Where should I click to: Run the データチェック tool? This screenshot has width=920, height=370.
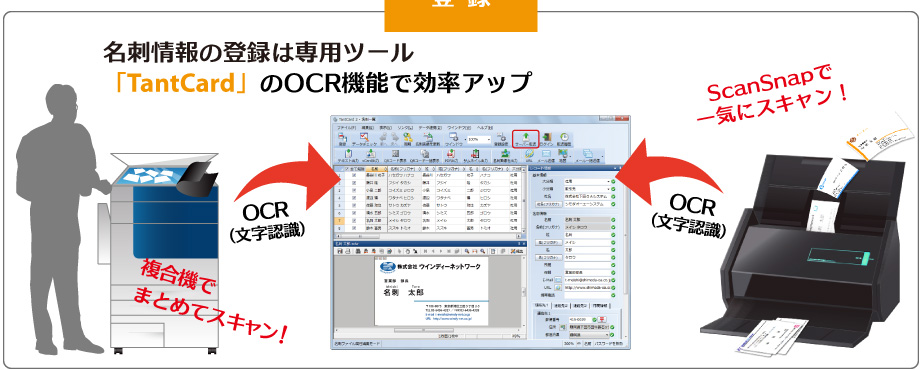pyautogui.click(x=364, y=140)
